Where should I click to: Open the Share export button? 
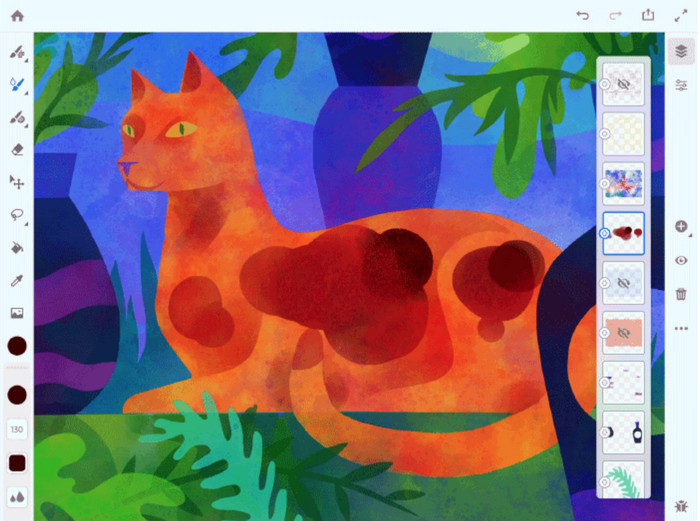point(648,16)
